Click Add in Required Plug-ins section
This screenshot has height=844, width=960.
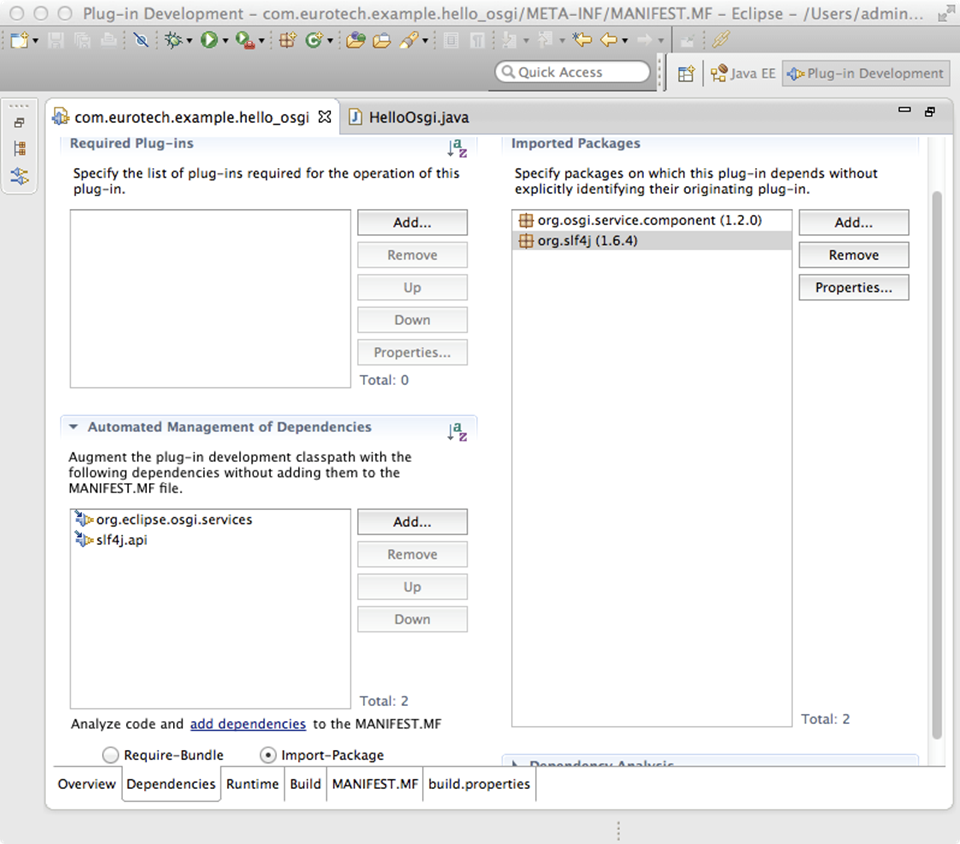412,222
